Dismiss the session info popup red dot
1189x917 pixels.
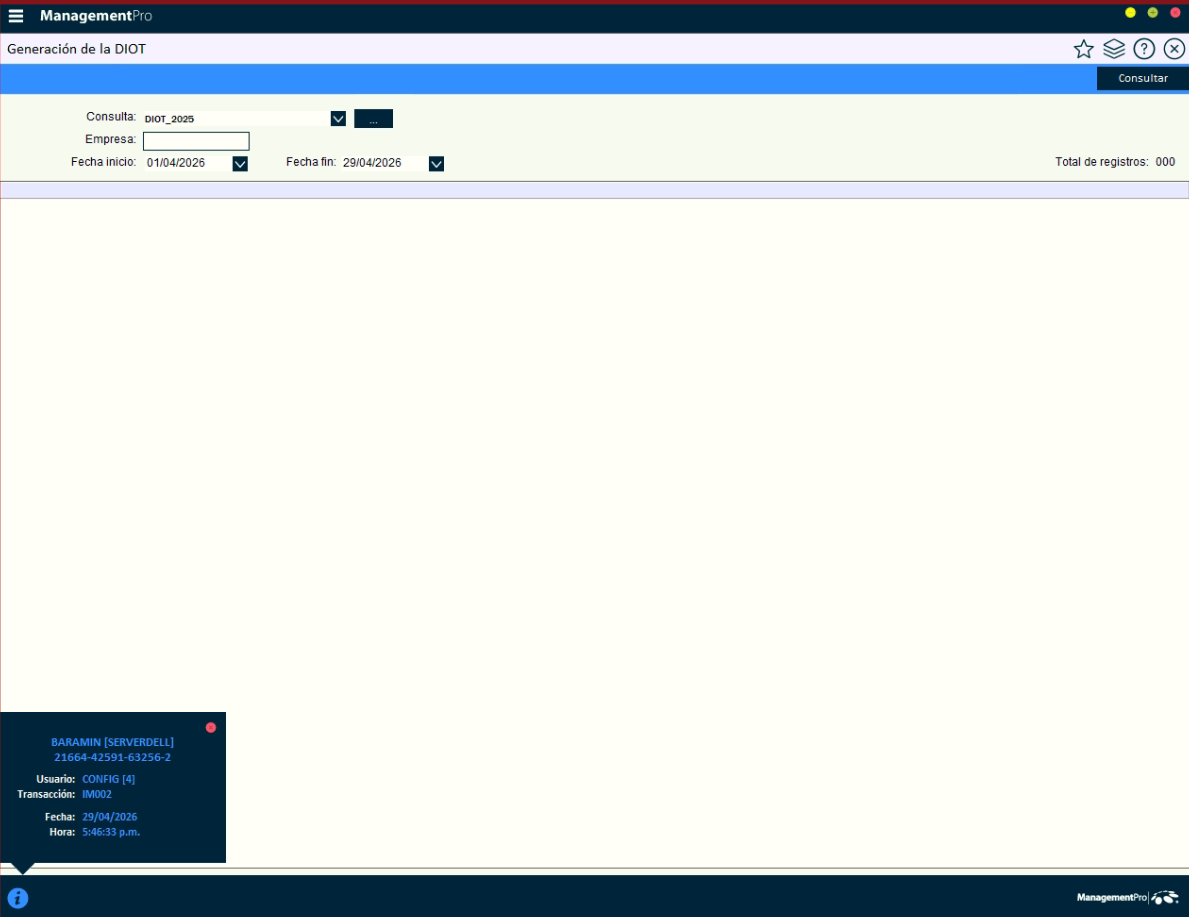[x=211, y=727]
